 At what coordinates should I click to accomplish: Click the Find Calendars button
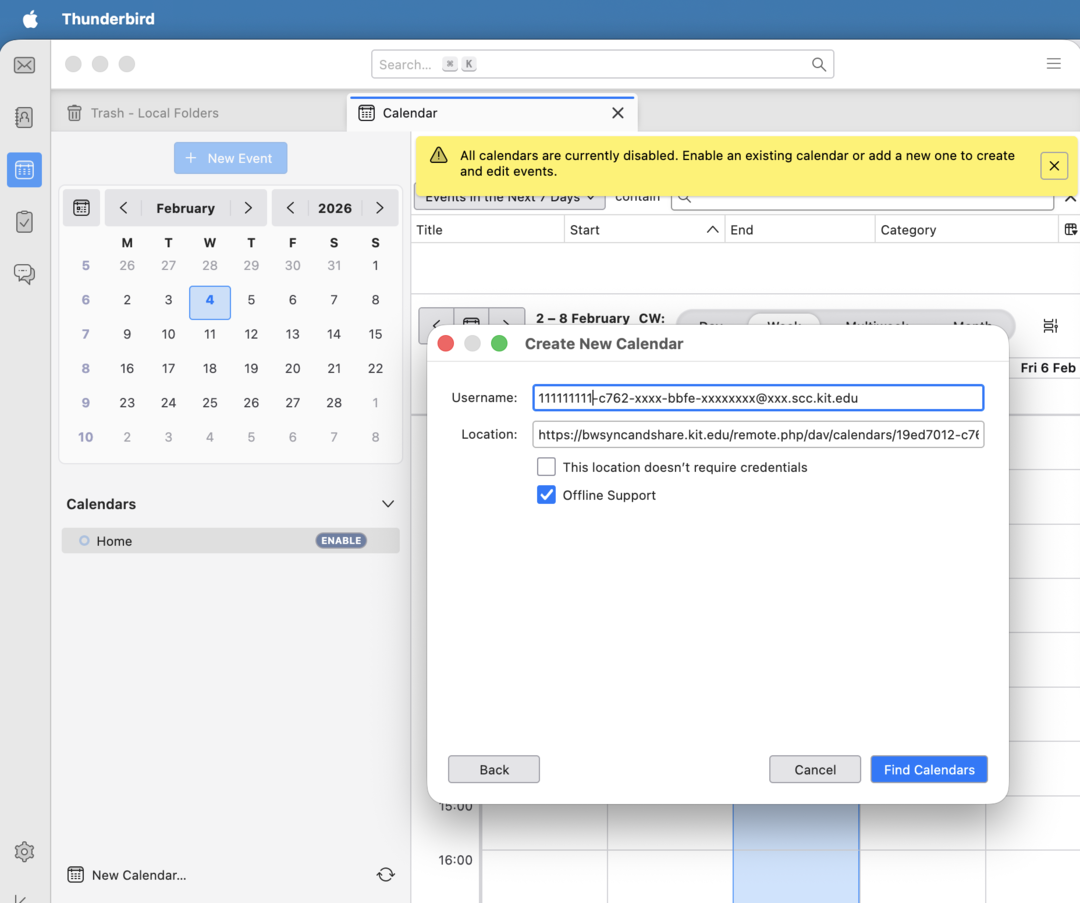(x=928, y=769)
